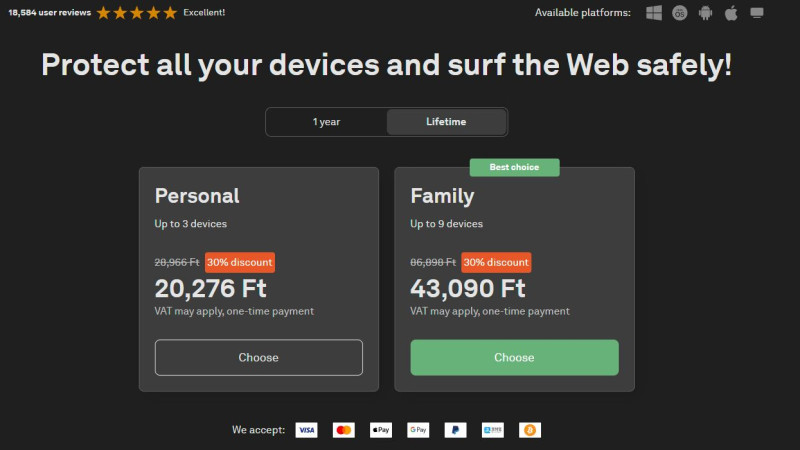Click the Best choice badge
The image size is (800, 450).
click(514, 167)
